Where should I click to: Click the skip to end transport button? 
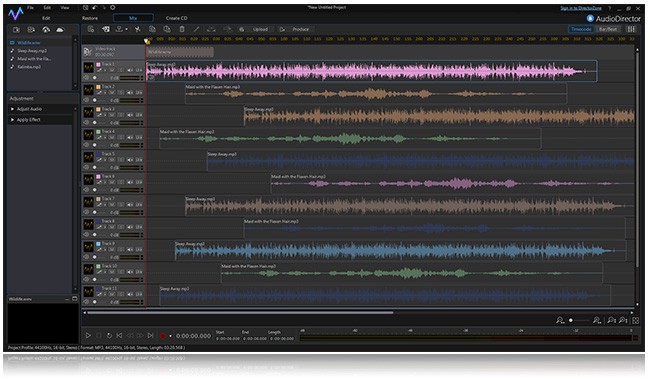pyautogui.click(x=150, y=335)
